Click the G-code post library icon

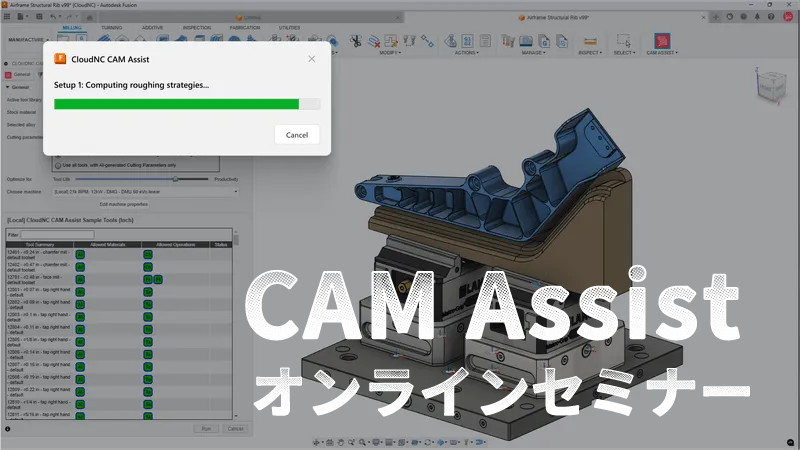[x=544, y=41]
